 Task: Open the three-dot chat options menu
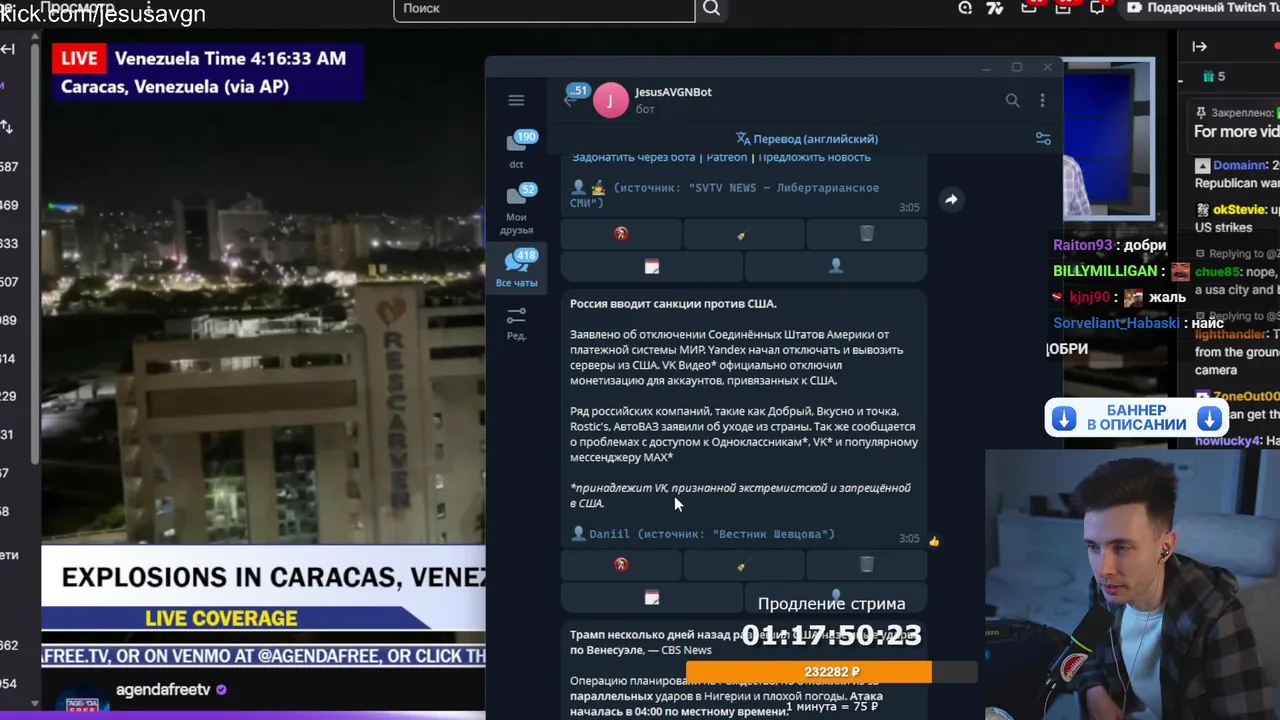tap(1042, 100)
